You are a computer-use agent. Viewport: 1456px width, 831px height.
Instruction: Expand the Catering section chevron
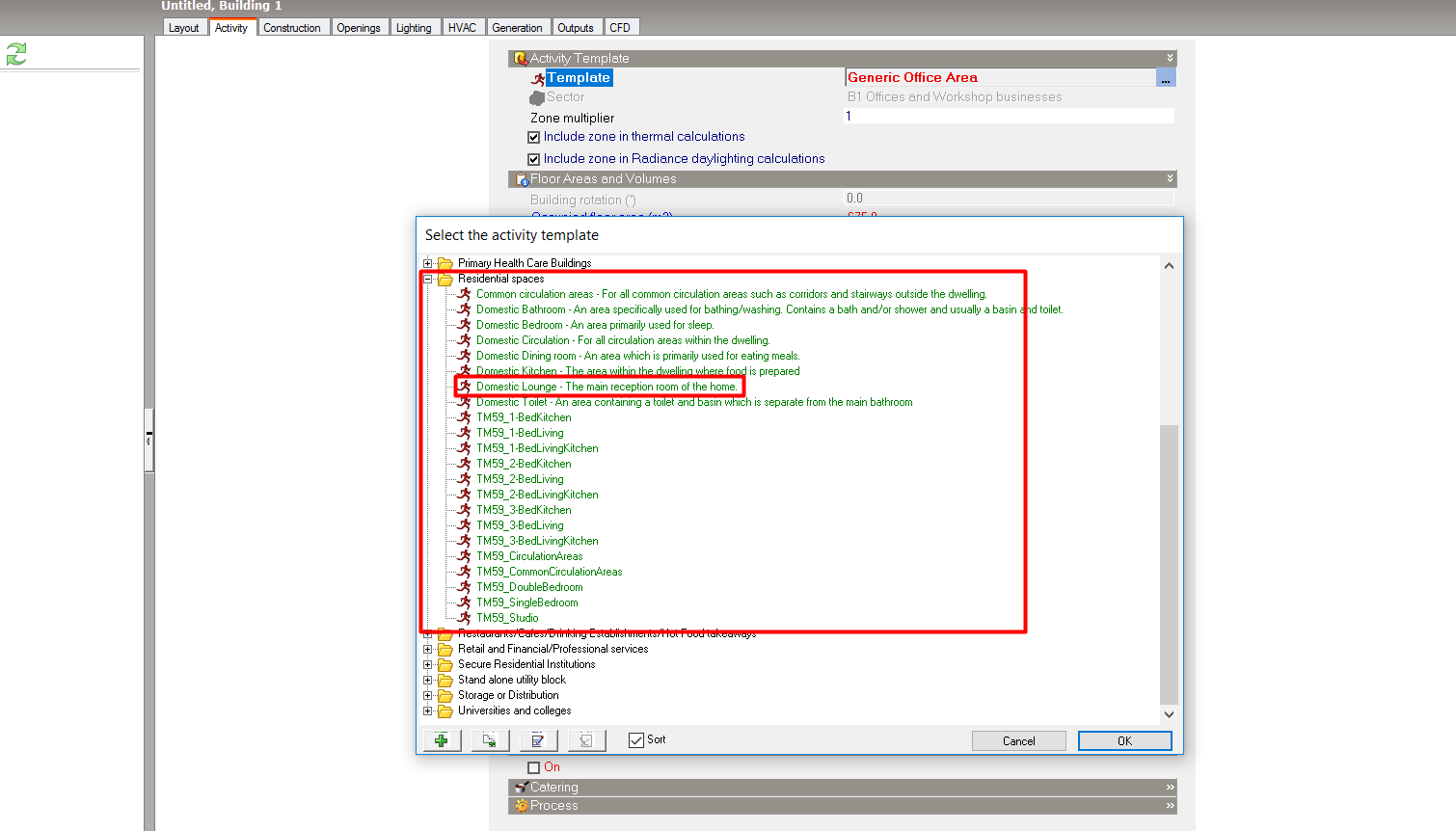click(1170, 788)
